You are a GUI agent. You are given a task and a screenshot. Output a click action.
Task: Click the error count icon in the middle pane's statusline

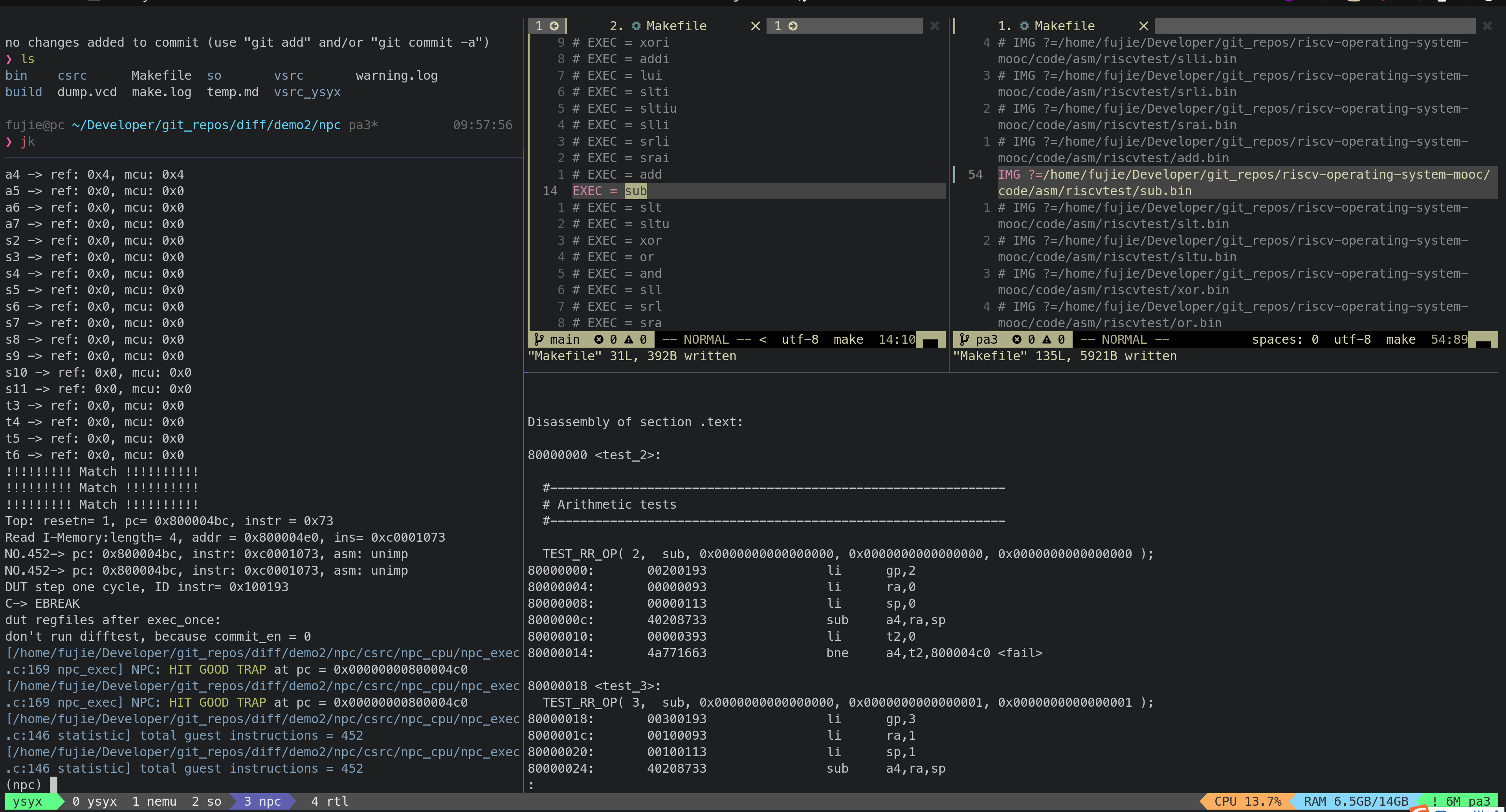599,339
